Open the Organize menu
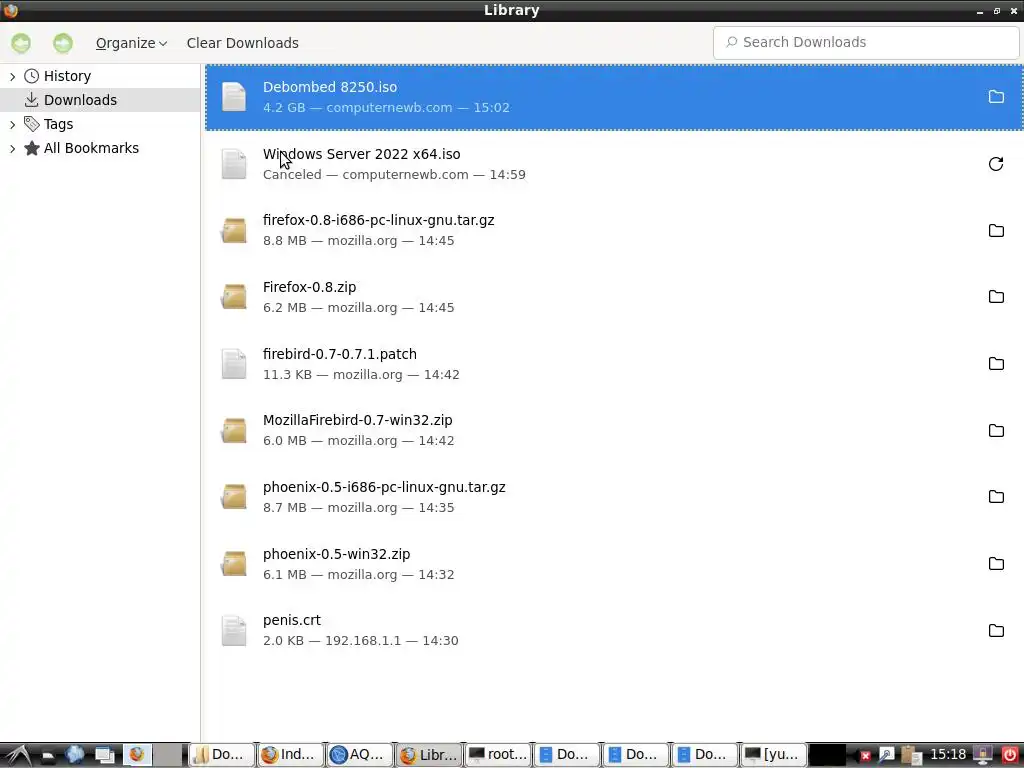1024x768 pixels. [131, 43]
